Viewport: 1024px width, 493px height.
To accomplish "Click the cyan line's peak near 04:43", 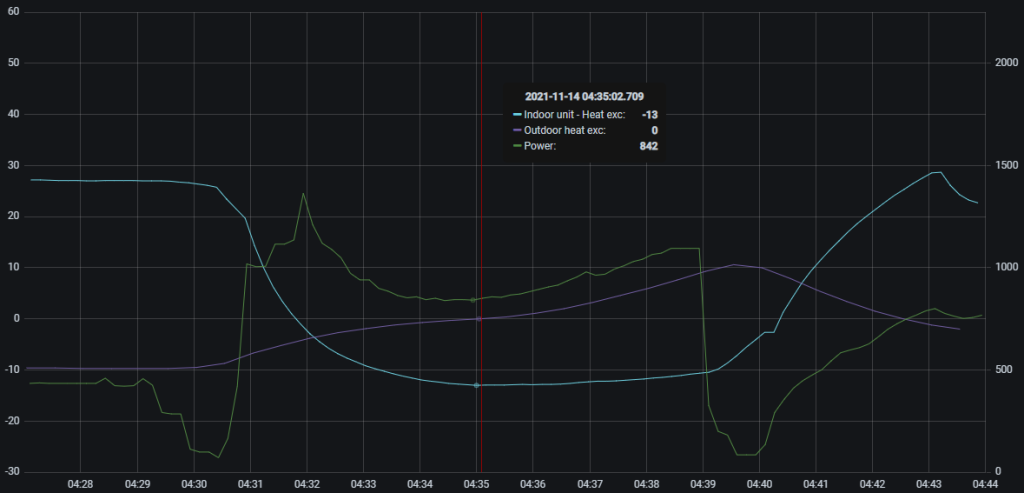I will 937,172.
